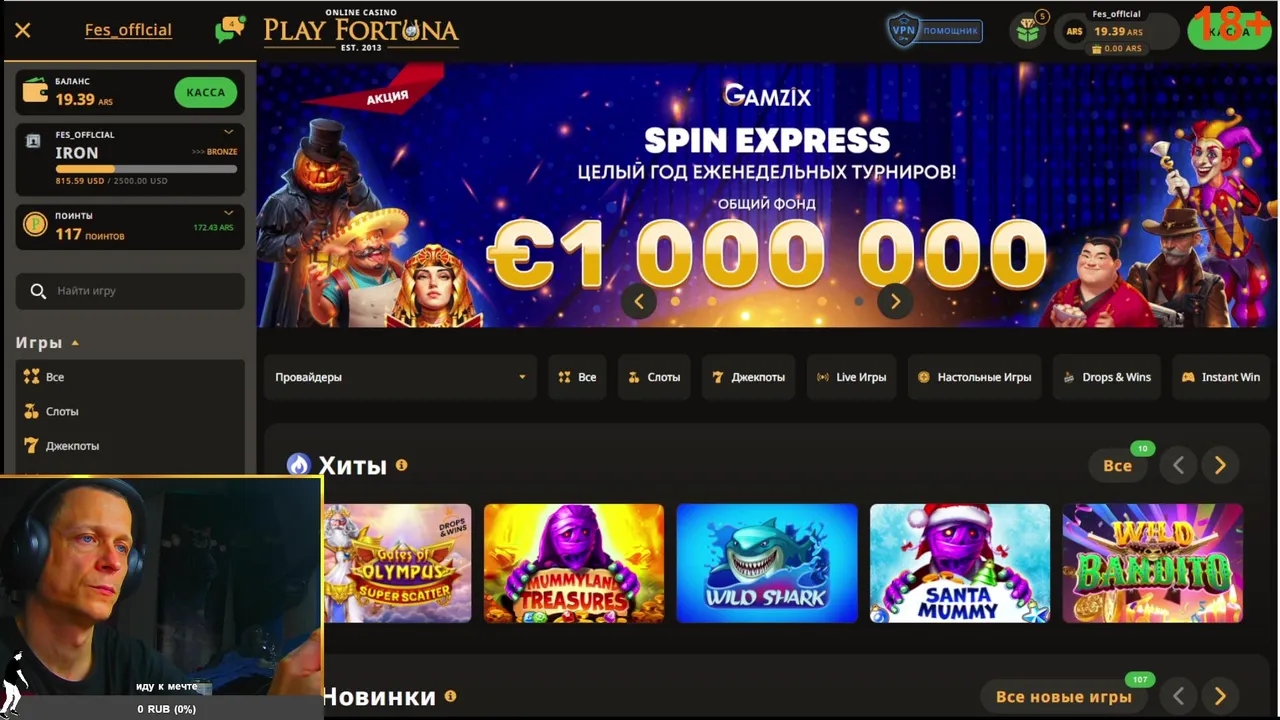1280x720 pixels.
Task: Select the Слоты category tab
Action: (654, 377)
